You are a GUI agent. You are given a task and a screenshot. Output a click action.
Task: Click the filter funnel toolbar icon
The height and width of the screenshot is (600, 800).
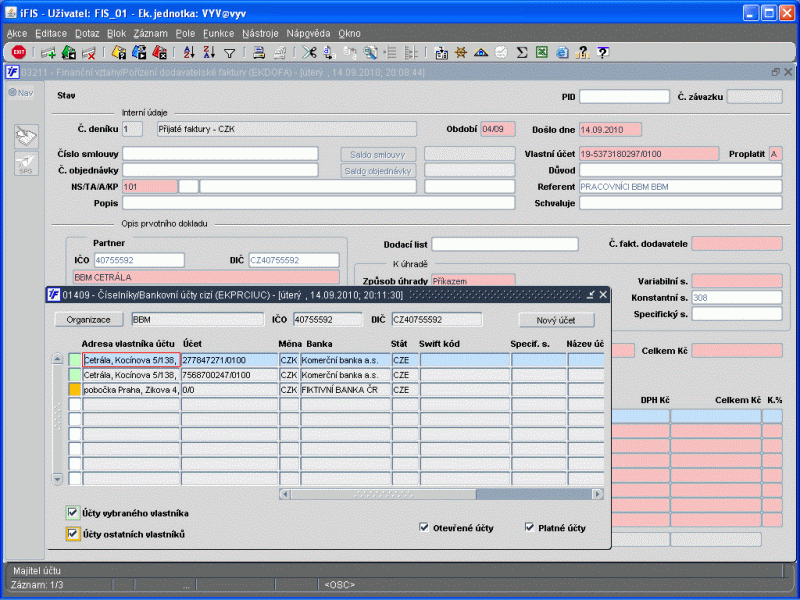pyautogui.click(x=229, y=52)
